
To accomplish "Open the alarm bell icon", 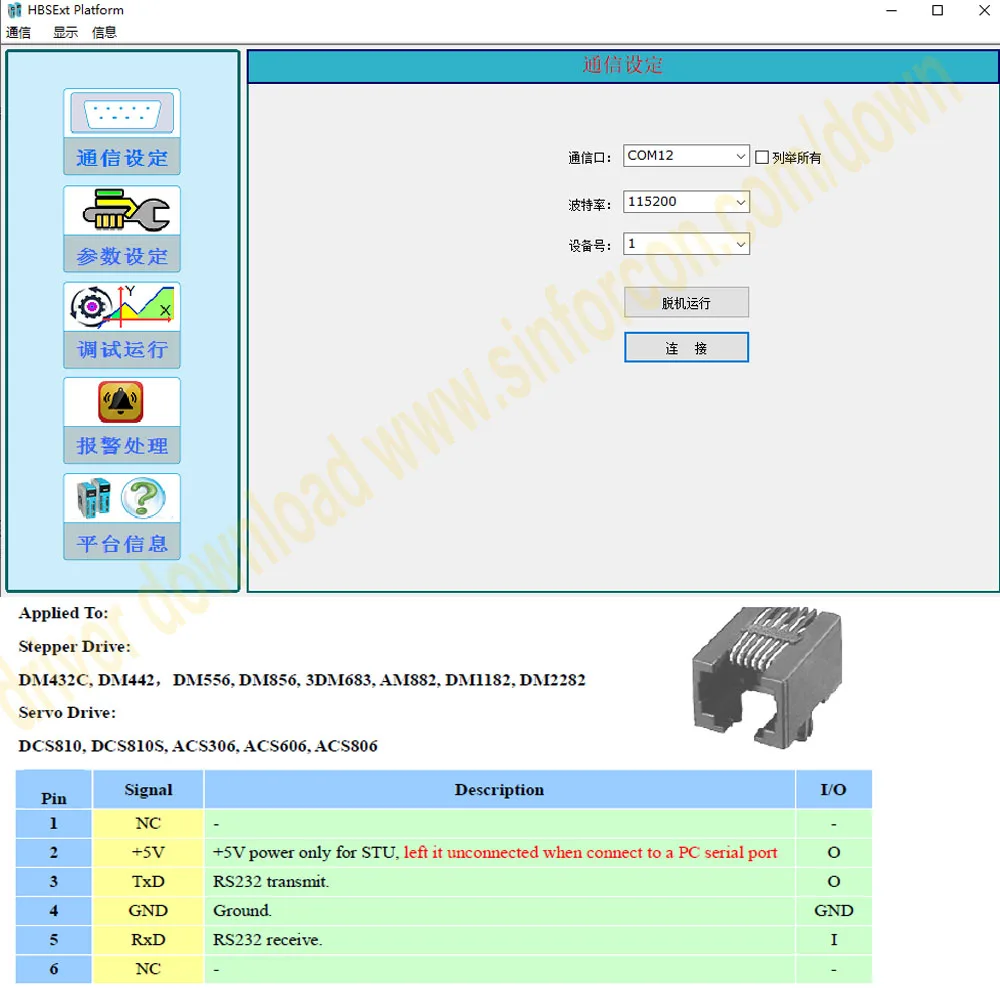I will pos(122,402).
